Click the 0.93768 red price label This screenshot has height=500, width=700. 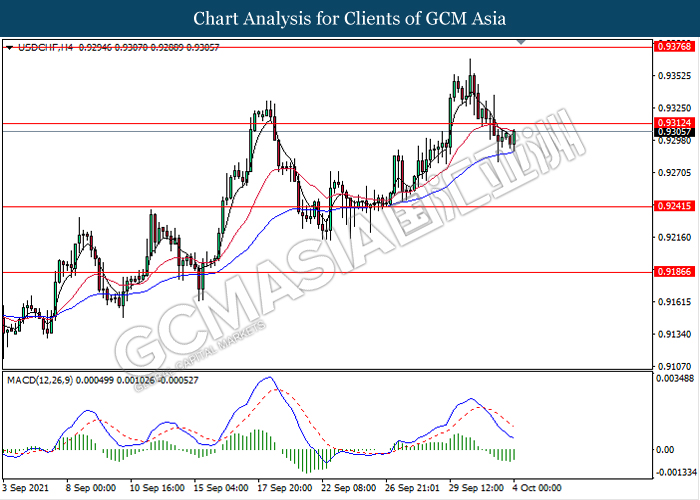point(674,46)
